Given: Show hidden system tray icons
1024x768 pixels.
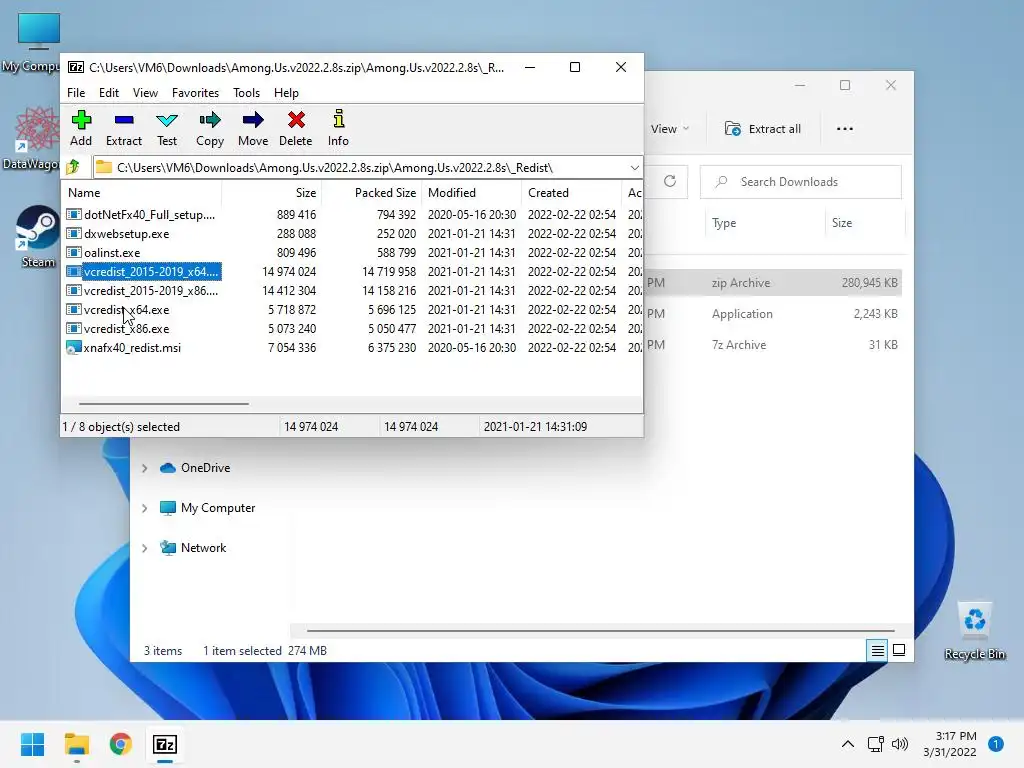Looking at the screenshot, I should click(848, 744).
